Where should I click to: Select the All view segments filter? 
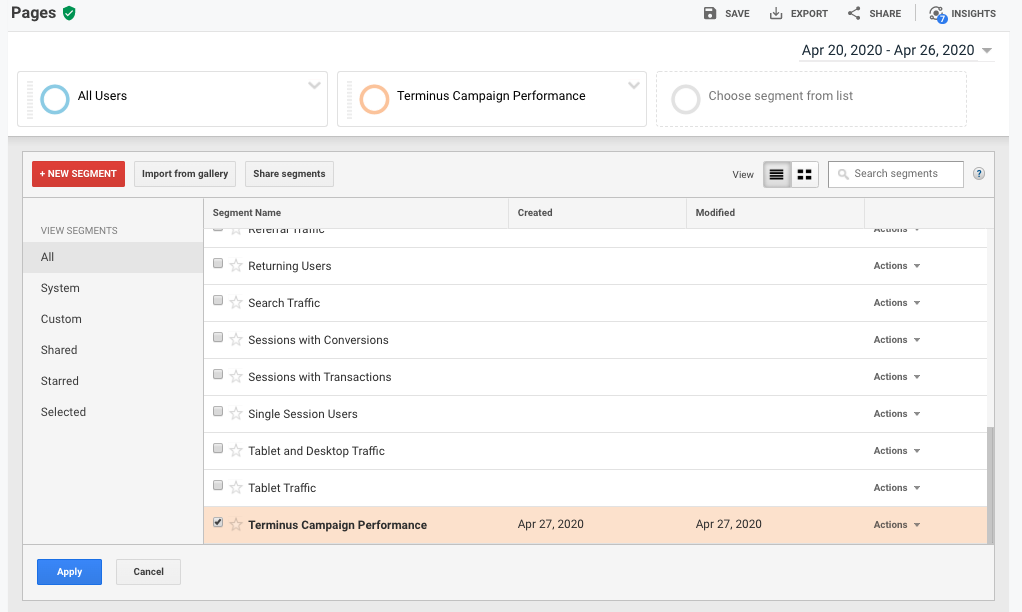coord(113,257)
